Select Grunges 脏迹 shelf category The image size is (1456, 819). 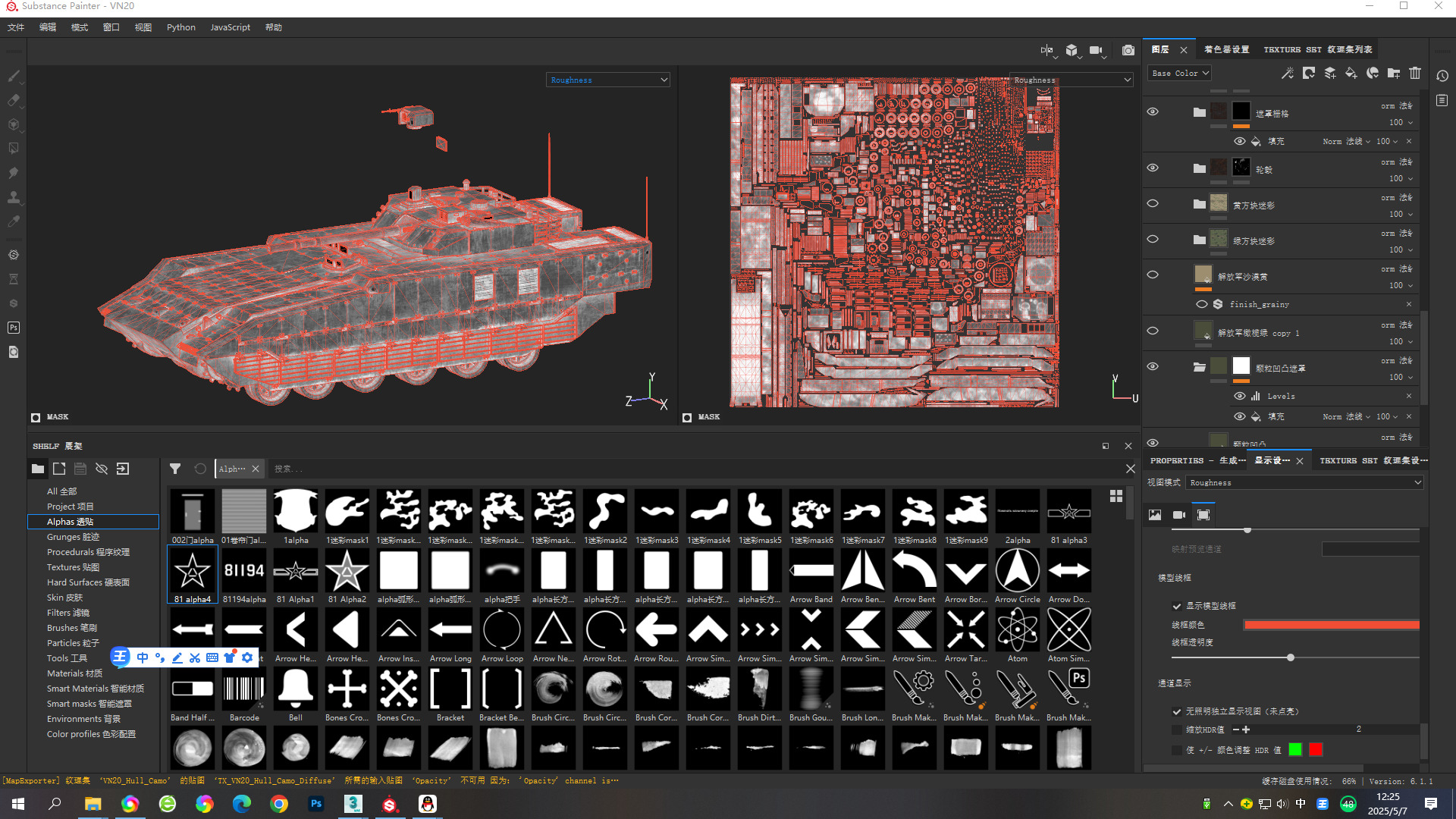point(73,537)
